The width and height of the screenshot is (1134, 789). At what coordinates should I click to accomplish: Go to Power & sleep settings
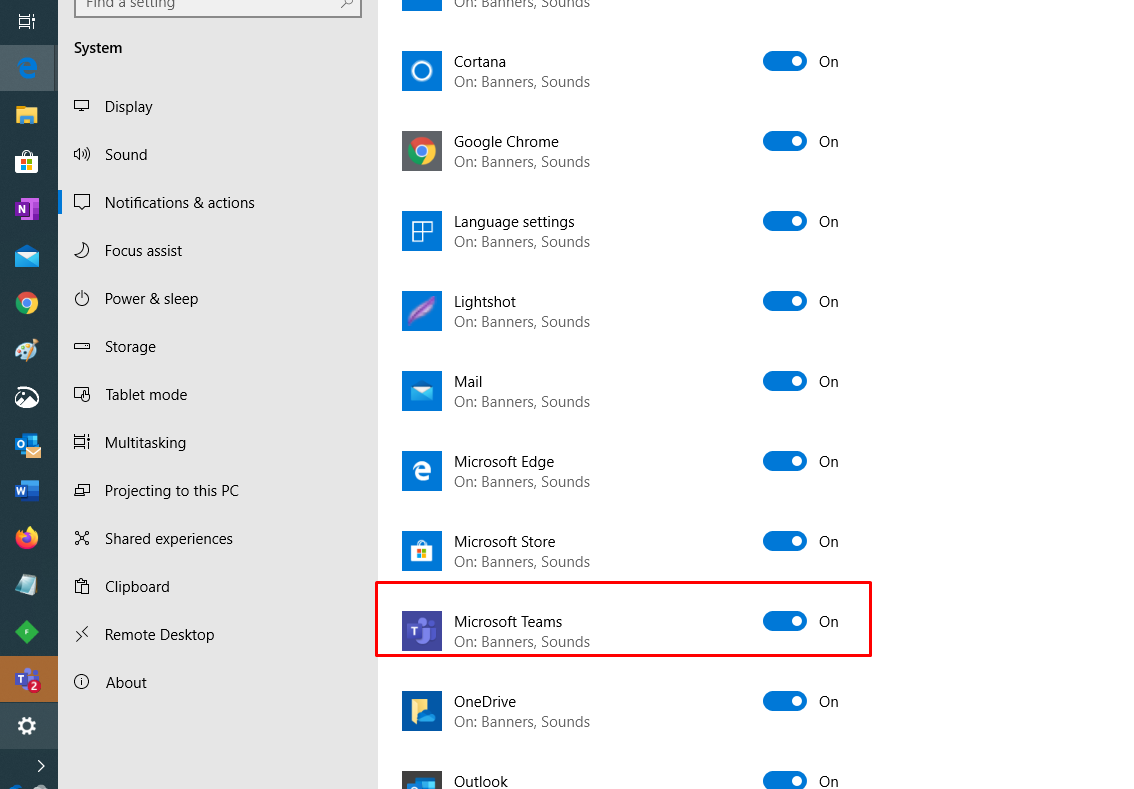click(x=218, y=299)
